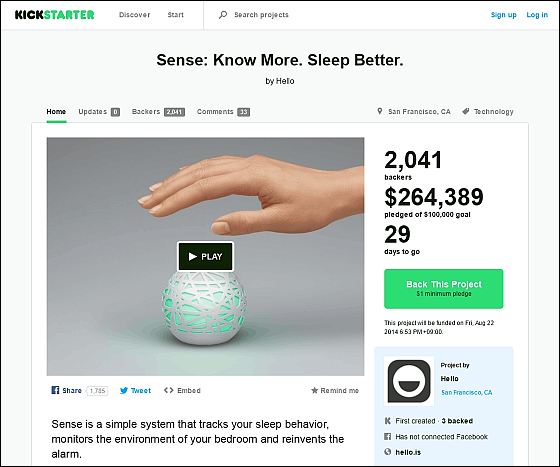Screen dimensions: 560x467
Task: Switch to the Updates tab
Action: point(99,112)
